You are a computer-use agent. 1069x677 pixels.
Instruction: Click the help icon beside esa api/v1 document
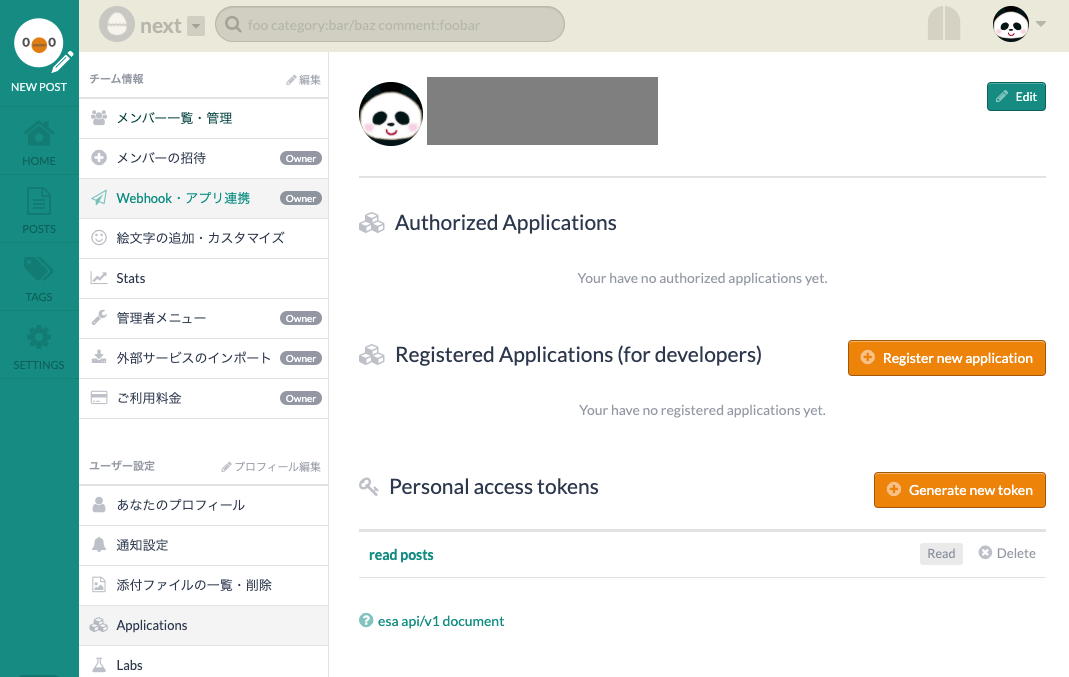tap(366, 621)
